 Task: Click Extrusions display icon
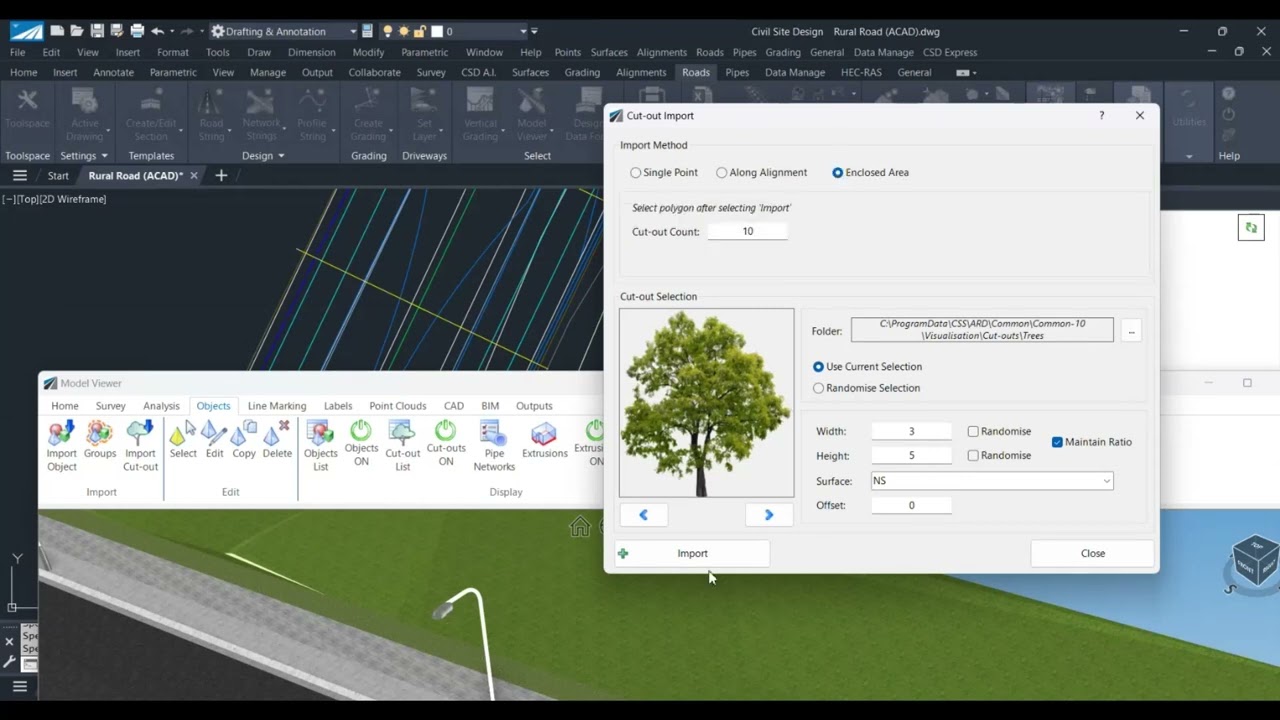pos(544,440)
